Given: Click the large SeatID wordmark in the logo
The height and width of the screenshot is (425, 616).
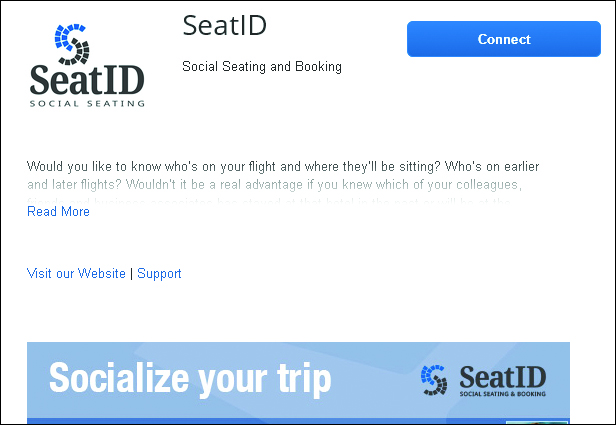Looking at the screenshot, I should tap(87, 80).
